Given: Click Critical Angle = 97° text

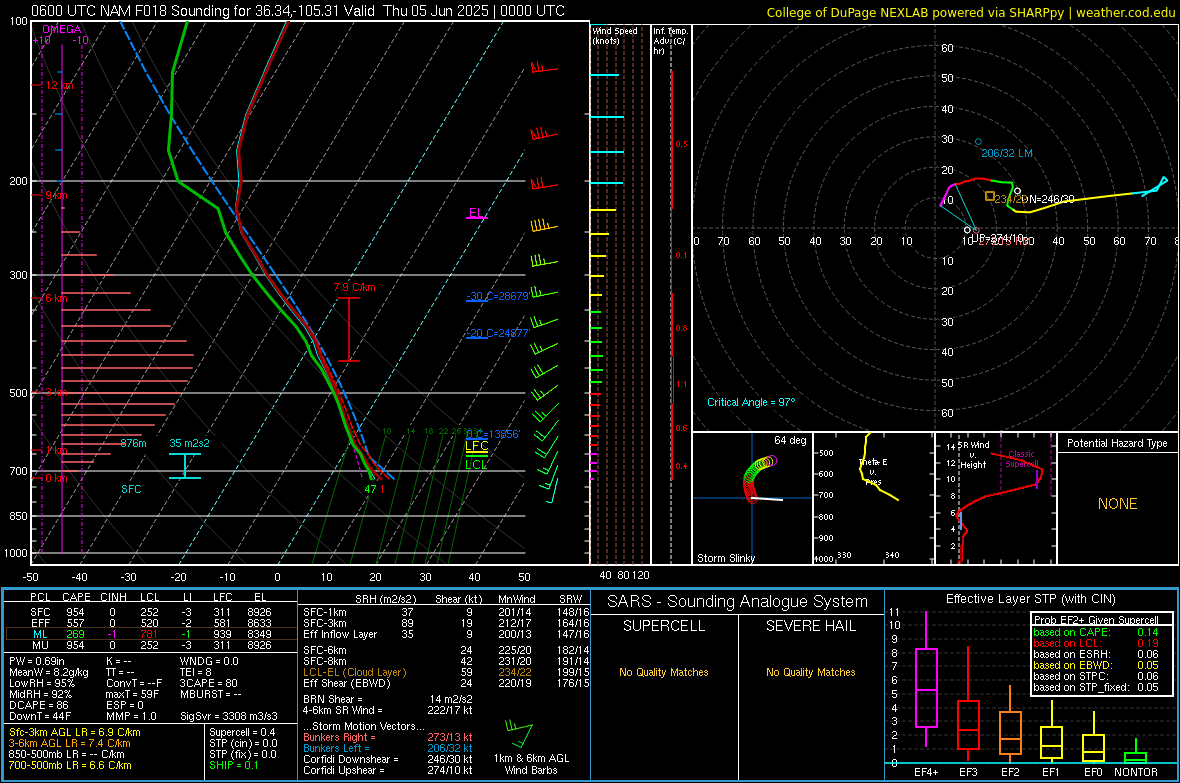Looking at the screenshot, I should click(x=751, y=402).
